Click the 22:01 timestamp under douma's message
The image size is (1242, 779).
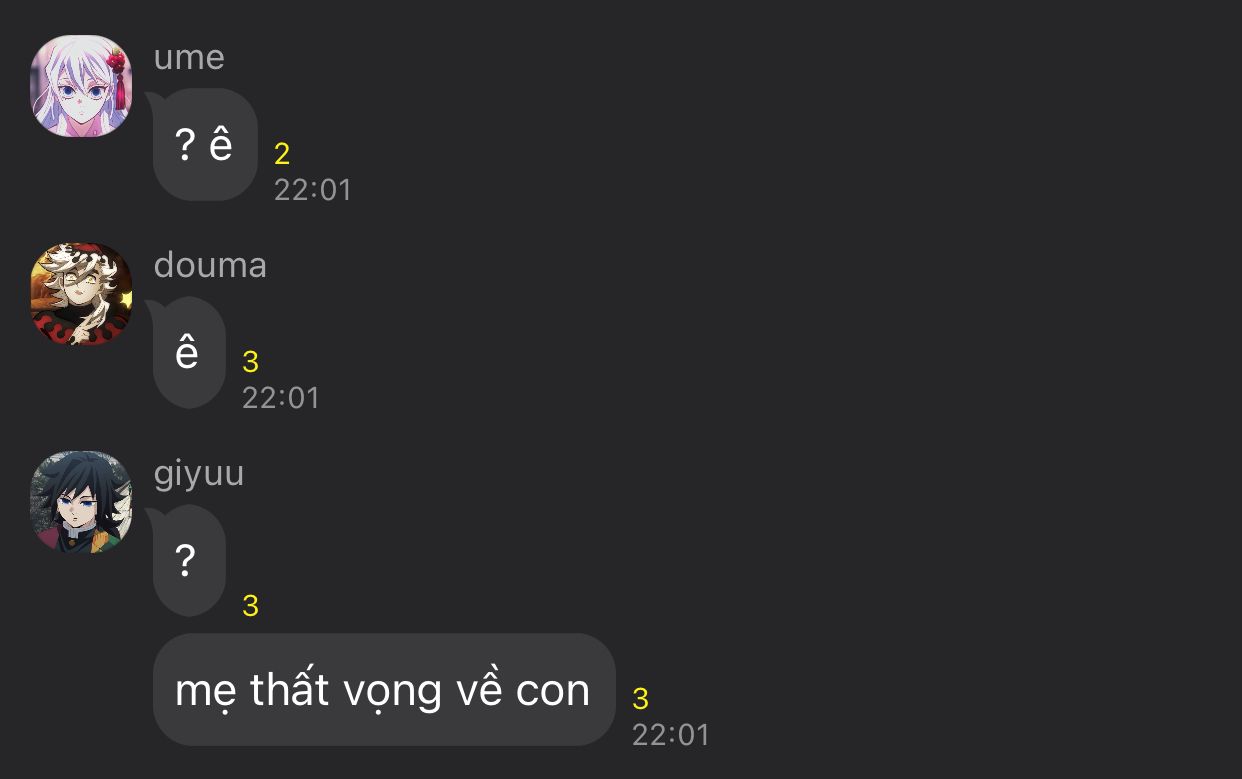[x=281, y=398]
